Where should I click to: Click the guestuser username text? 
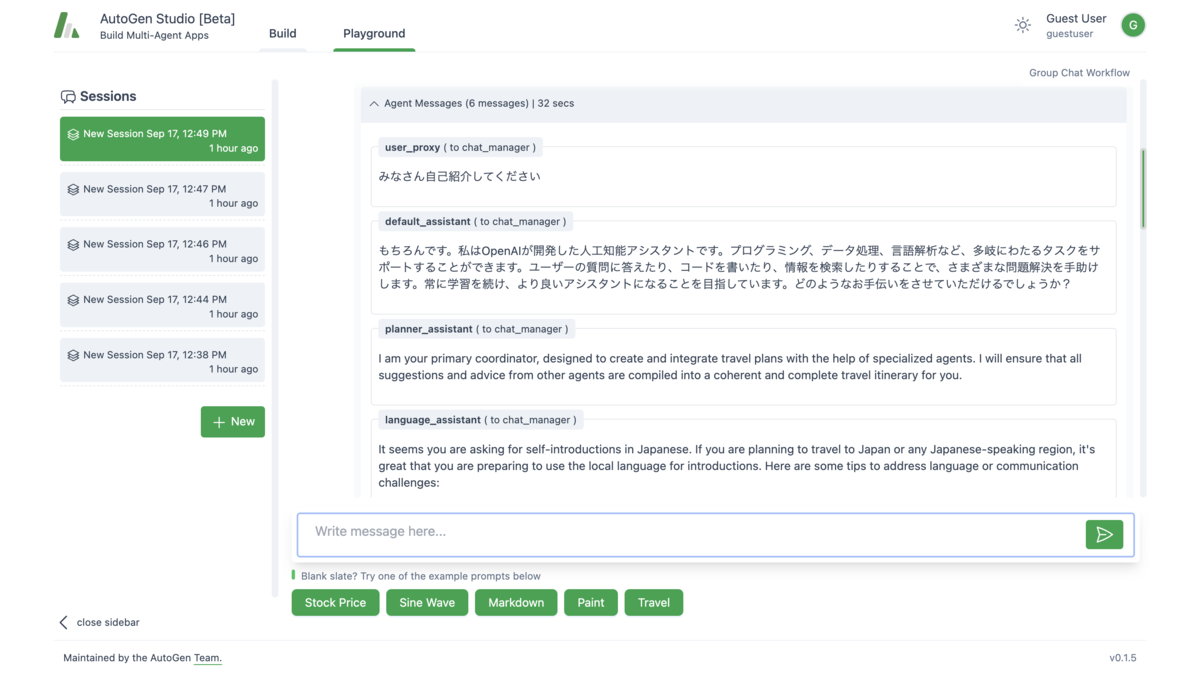(1069, 34)
